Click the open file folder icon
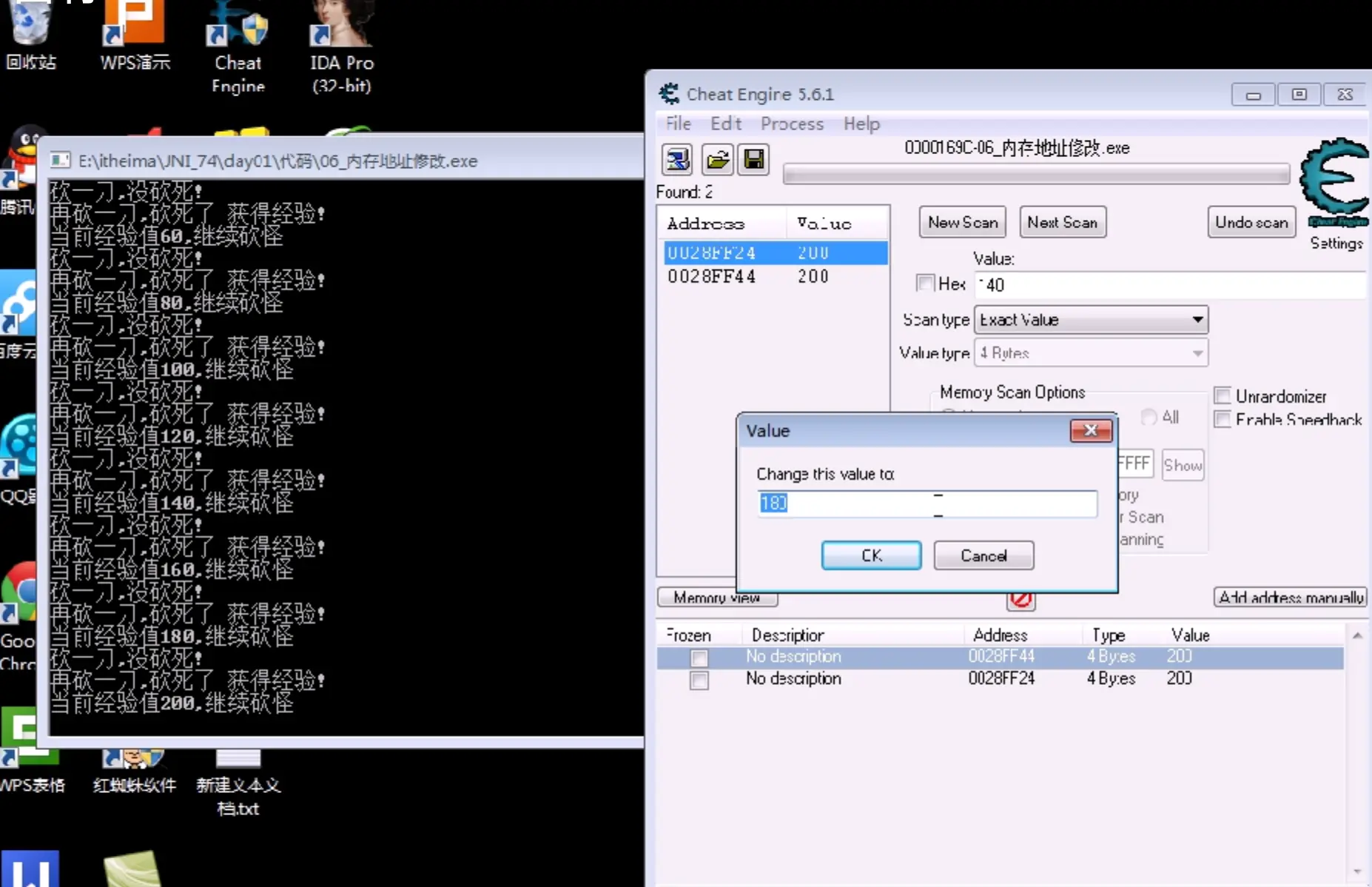The image size is (1372, 887). click(716, 159)
